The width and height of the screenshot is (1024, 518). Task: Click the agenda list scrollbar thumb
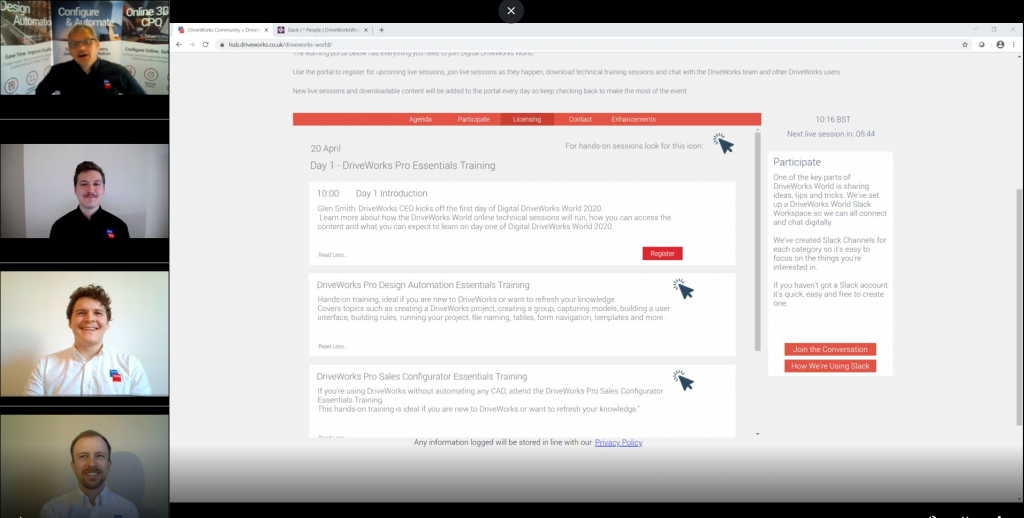758,240
